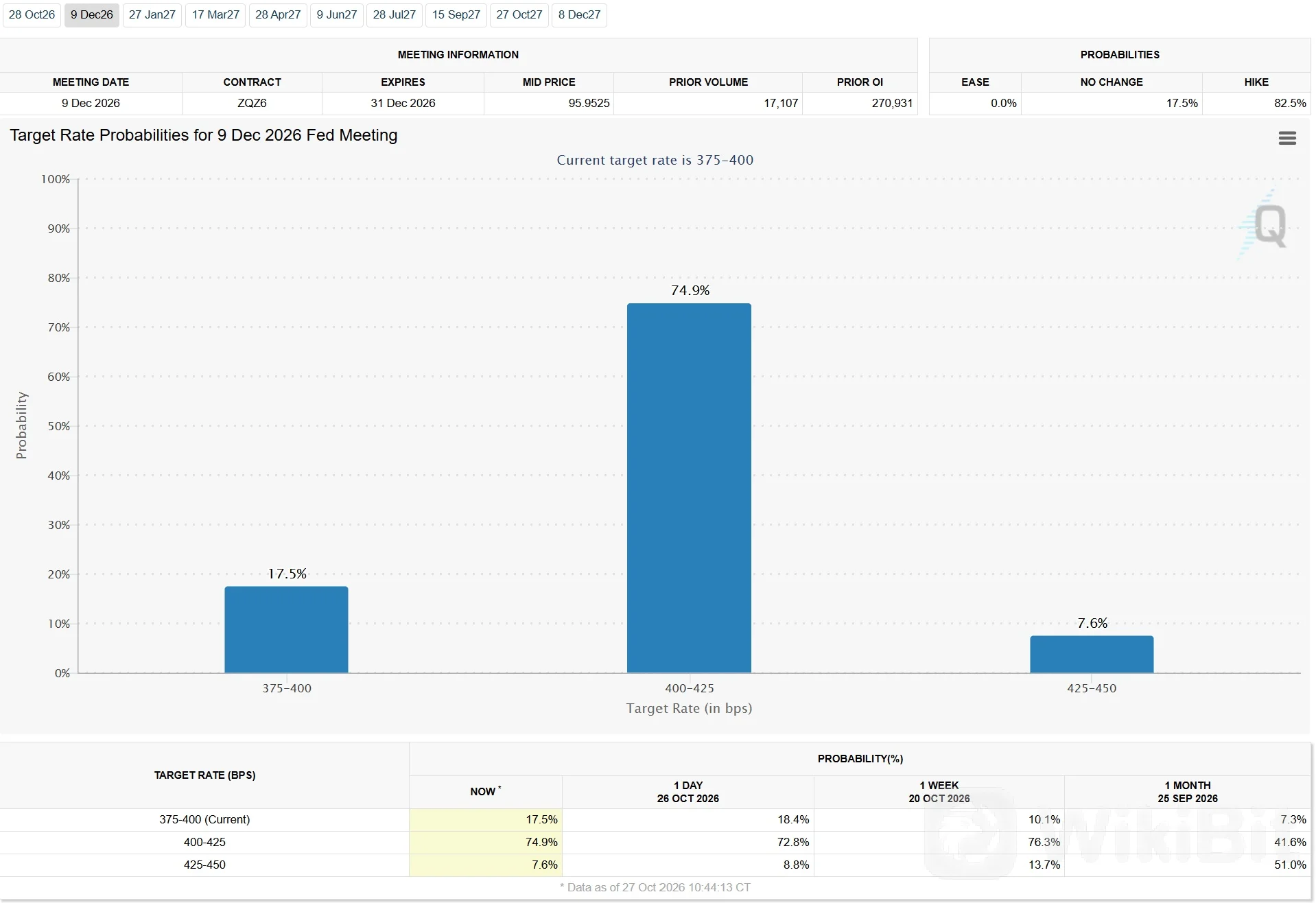Click the 270,931 prior OI value

pos(892,103)
